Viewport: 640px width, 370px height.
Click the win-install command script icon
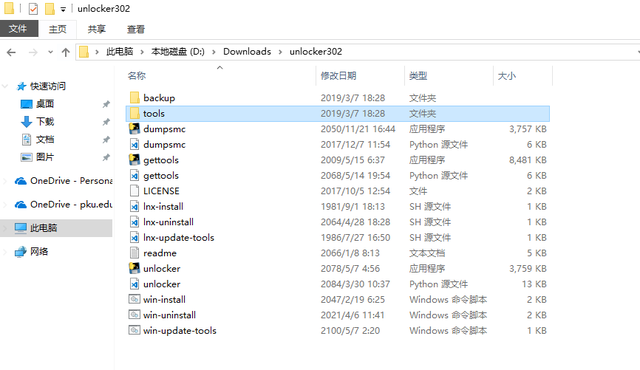pos(135,299)
